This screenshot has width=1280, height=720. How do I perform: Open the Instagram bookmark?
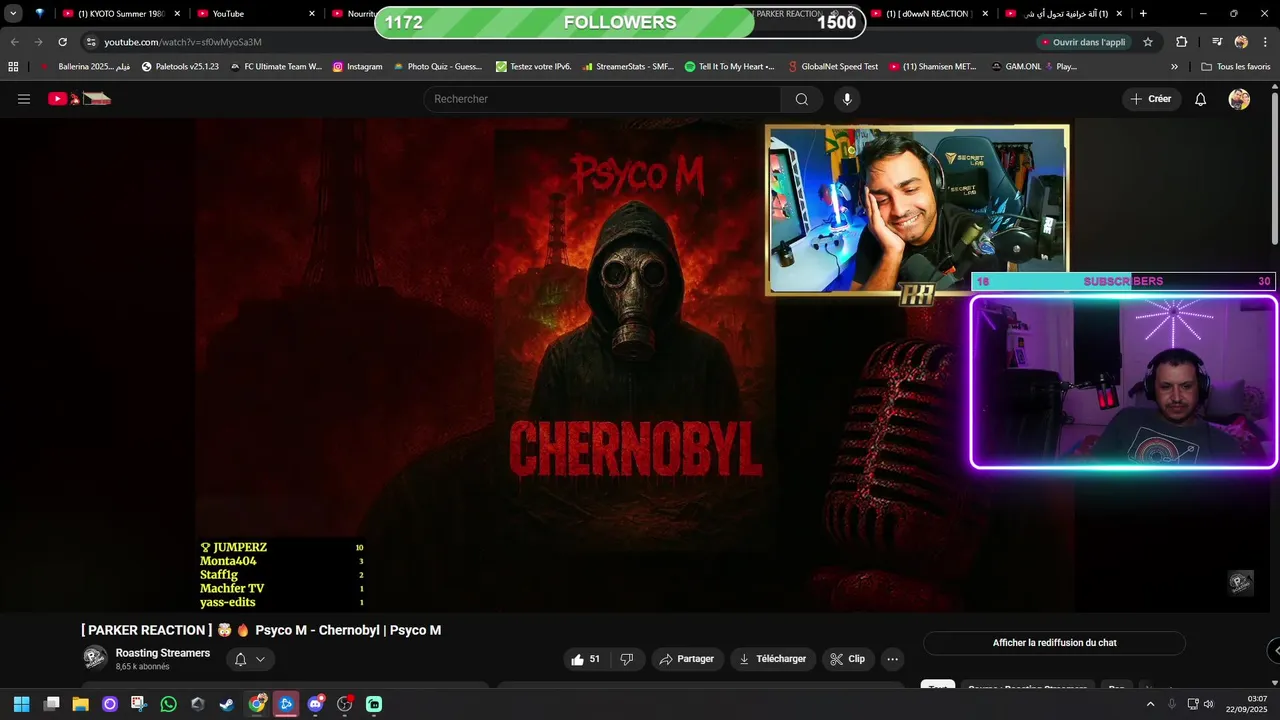click(357, 67)
